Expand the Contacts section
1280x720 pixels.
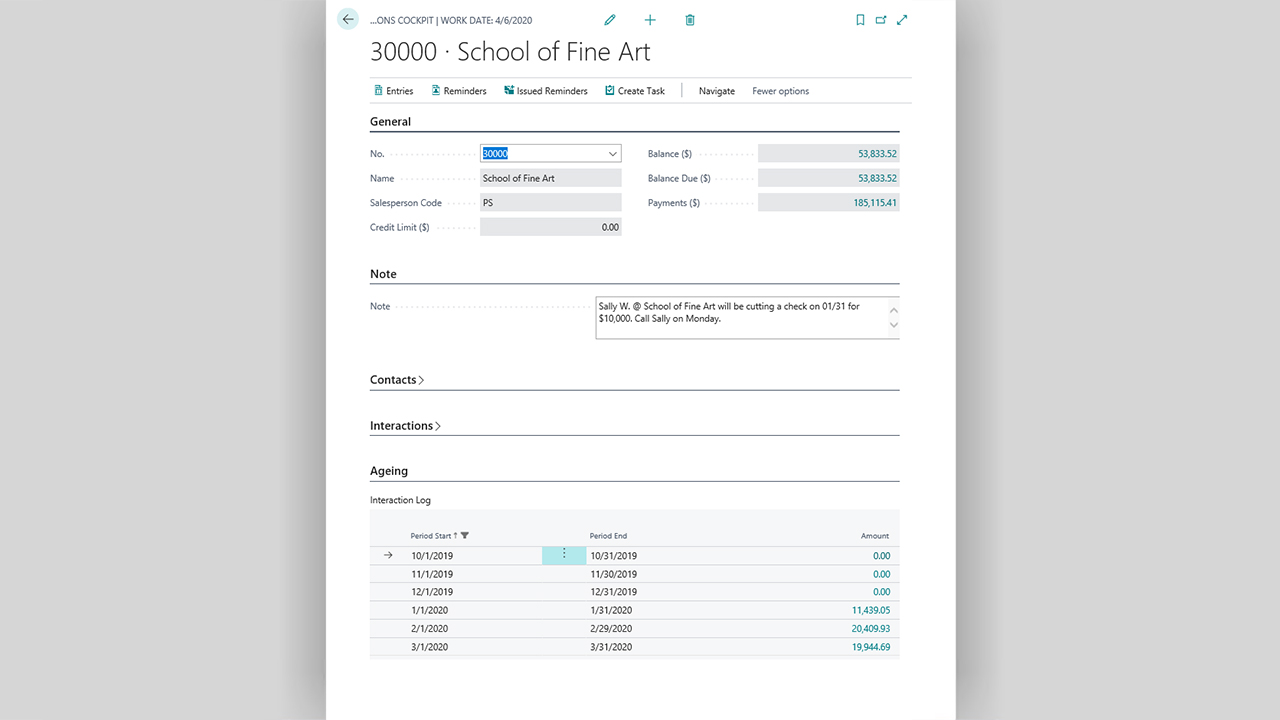397,380
